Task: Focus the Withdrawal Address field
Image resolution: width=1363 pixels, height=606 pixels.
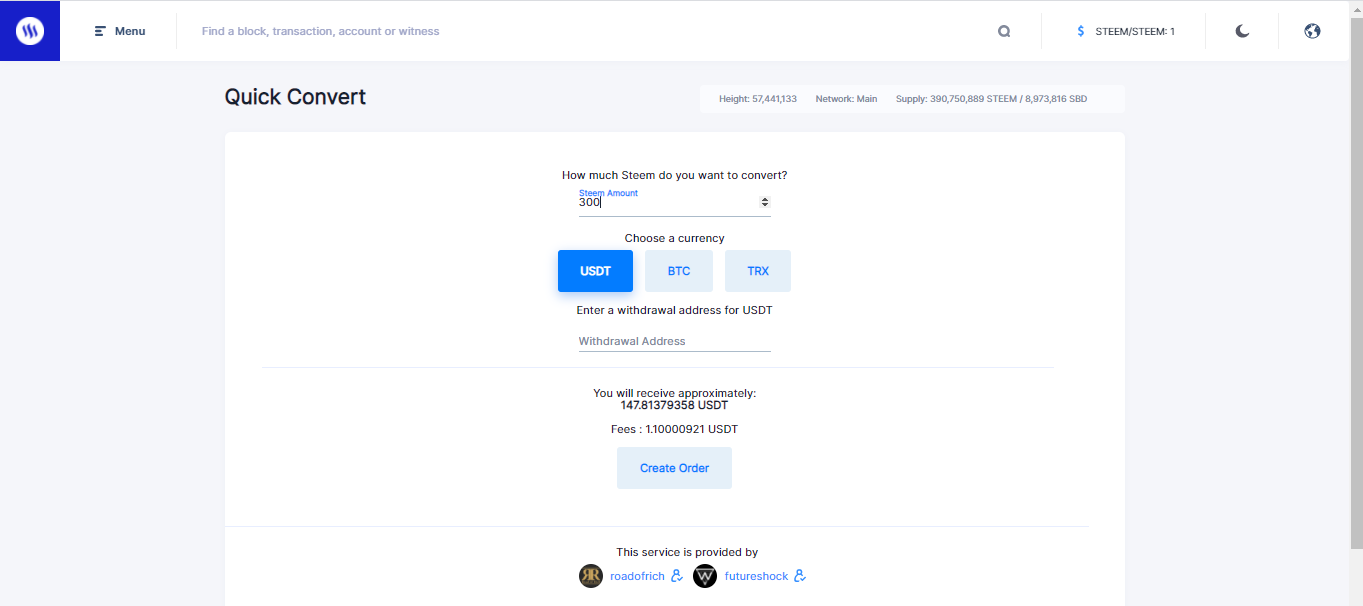Action: 675,341
